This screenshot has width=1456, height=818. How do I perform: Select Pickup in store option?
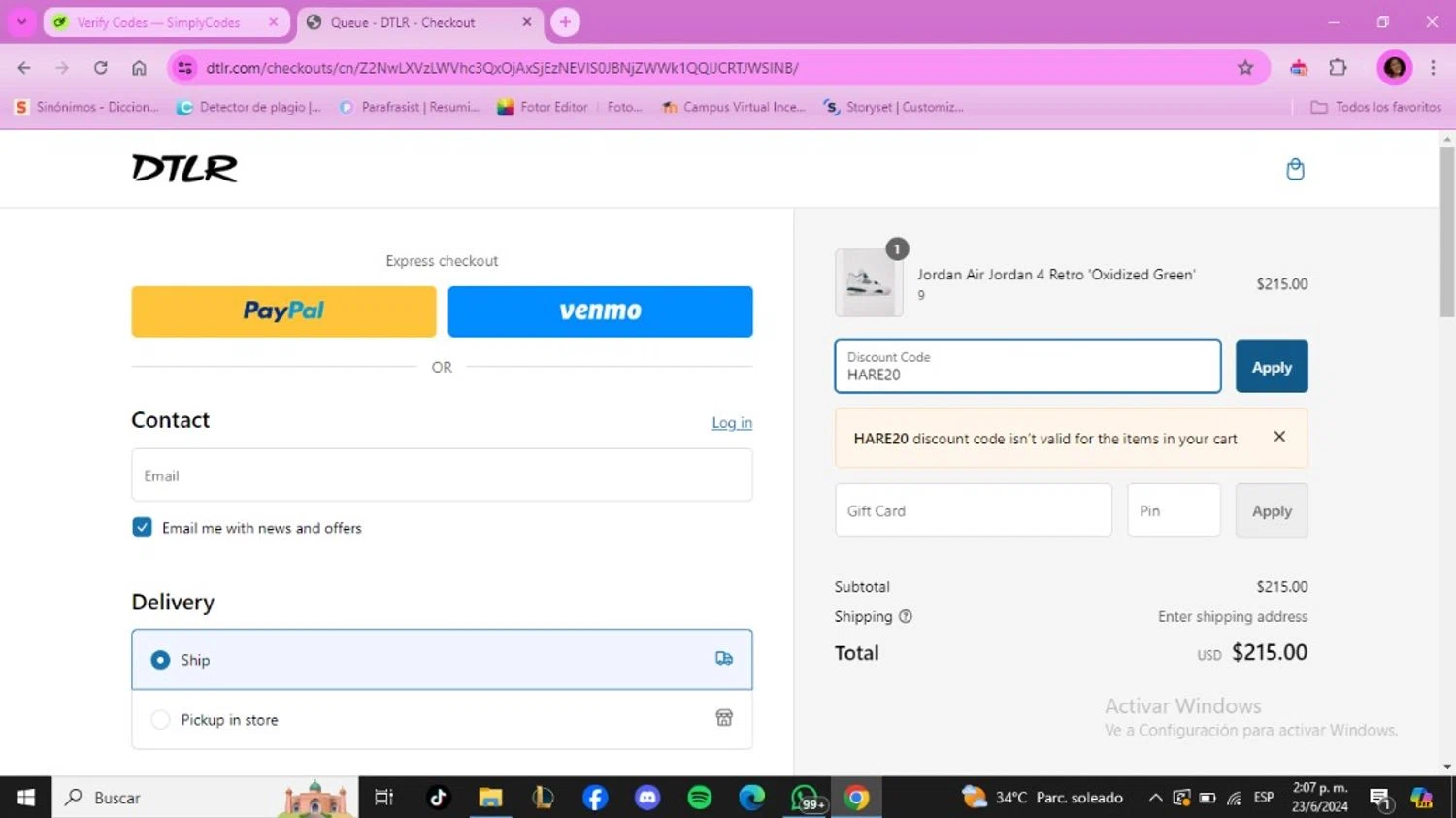442,720
